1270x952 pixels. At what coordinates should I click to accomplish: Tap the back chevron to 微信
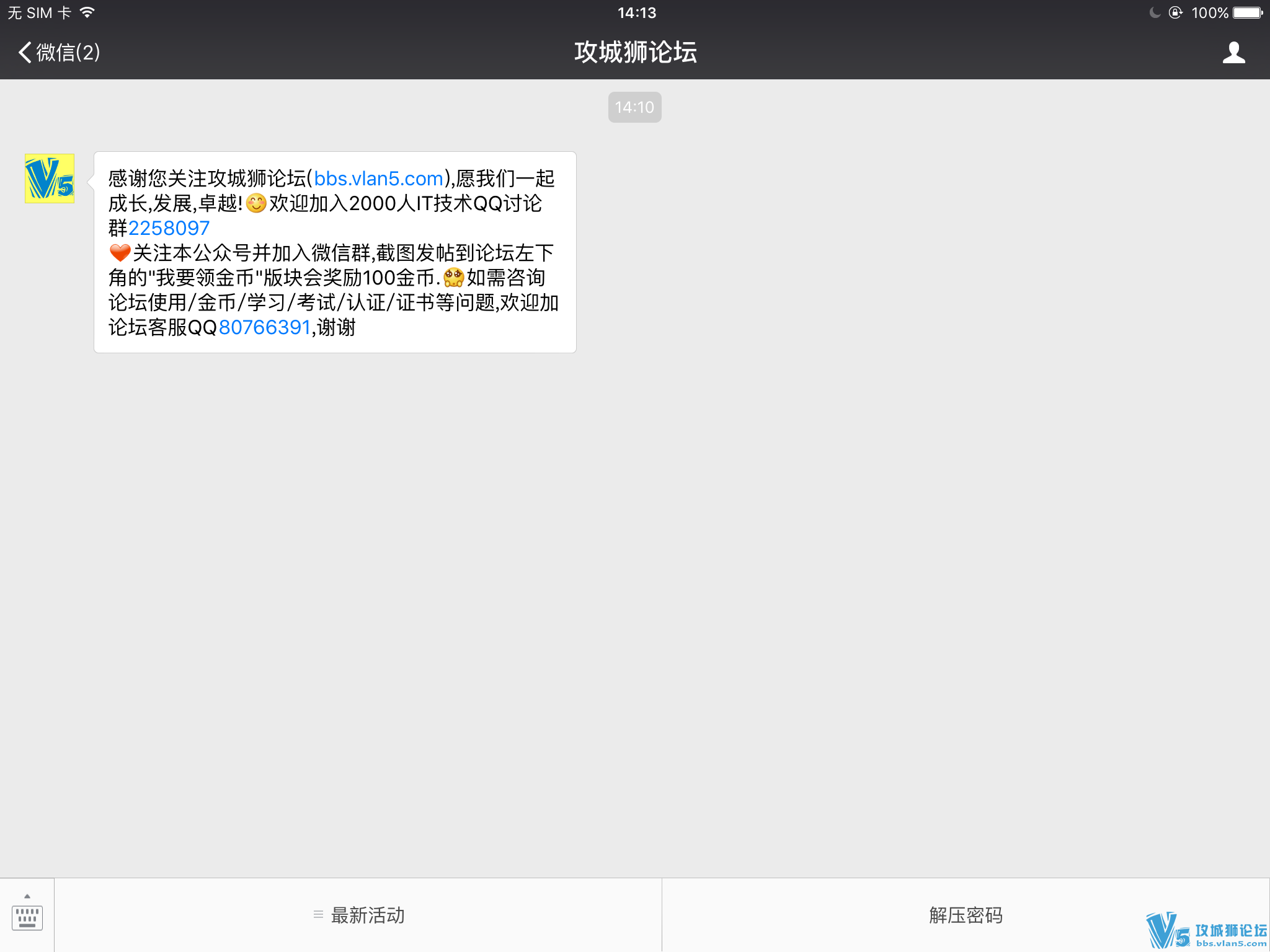click(x=24, y=53)
